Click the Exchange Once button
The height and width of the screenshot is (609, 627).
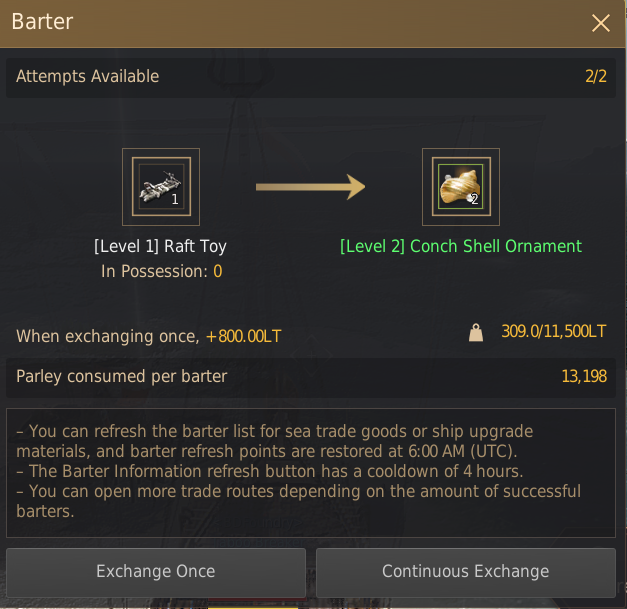coord(156,572)
